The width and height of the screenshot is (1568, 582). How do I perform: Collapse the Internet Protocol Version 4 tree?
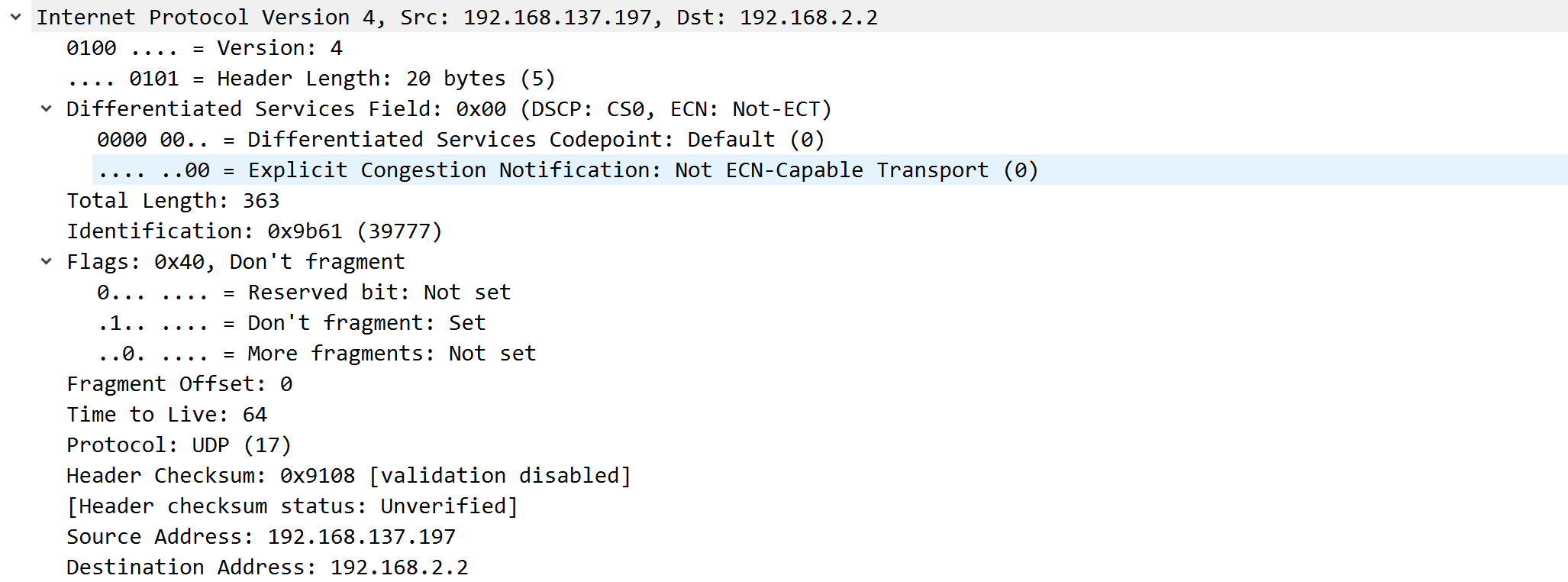coord(15,17)
